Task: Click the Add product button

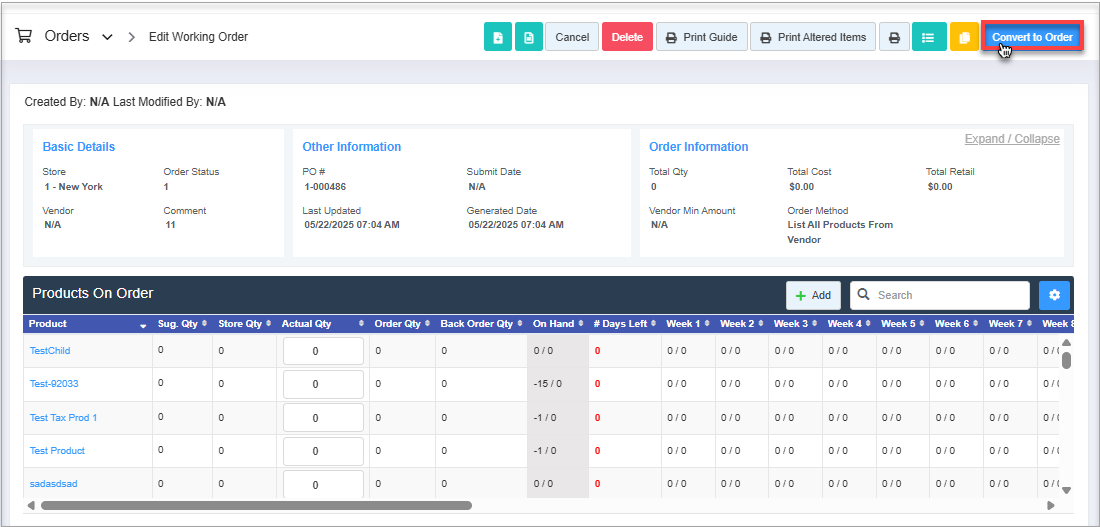Action: click(x=813, y=295)
